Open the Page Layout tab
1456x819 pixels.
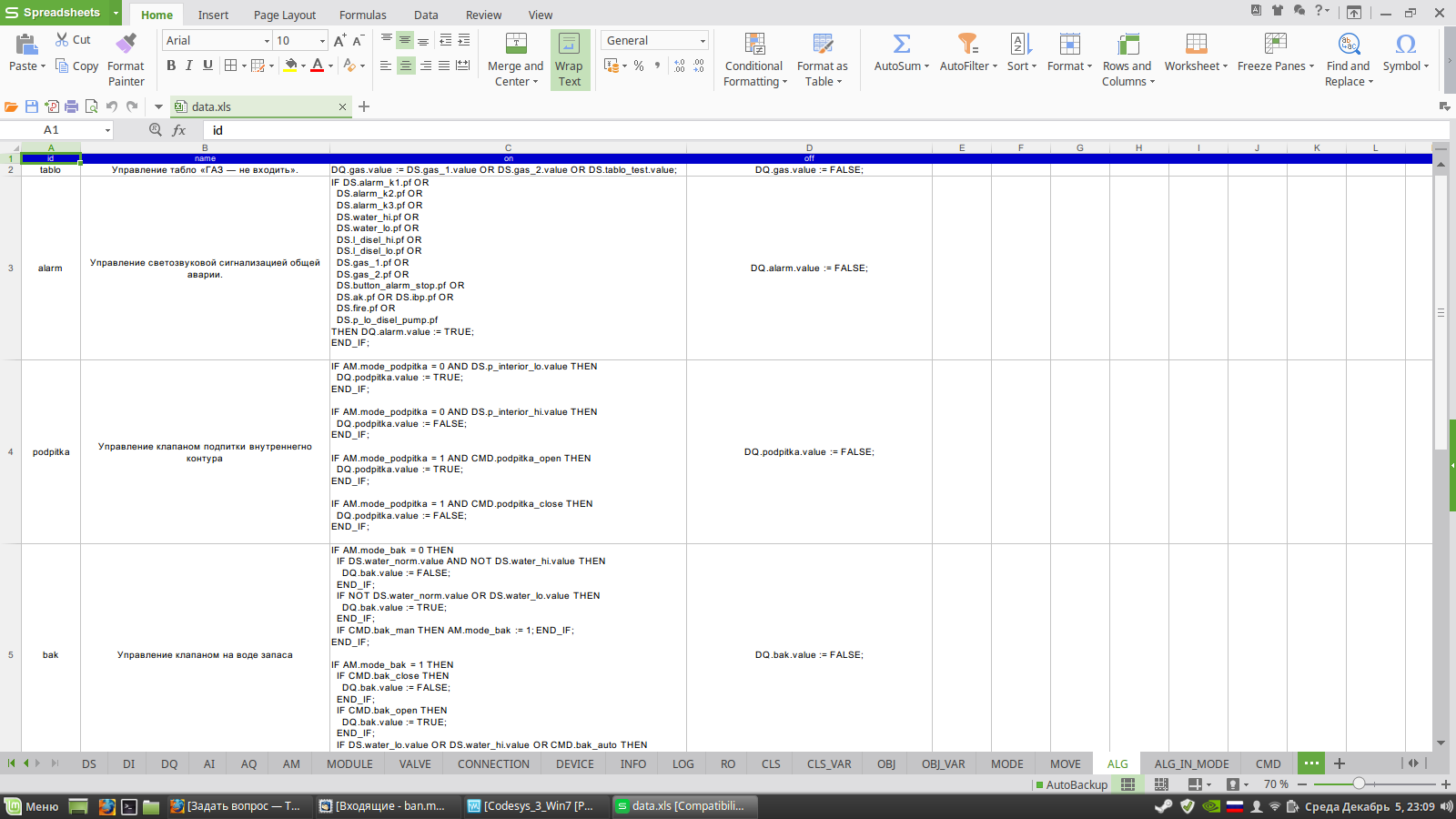285,15
